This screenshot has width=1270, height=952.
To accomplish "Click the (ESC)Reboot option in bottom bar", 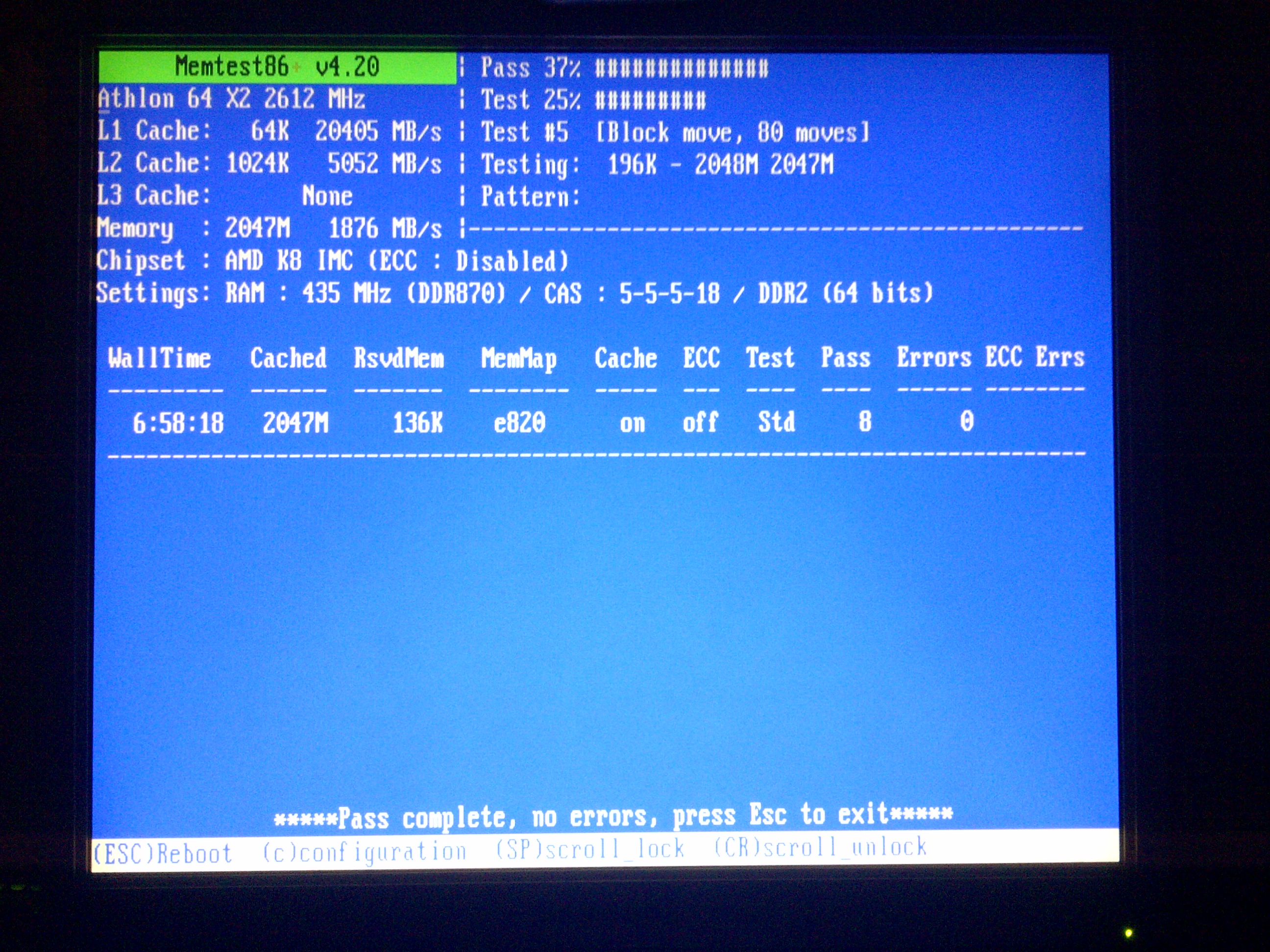I will pyautogui.click(x=163, y=853).
